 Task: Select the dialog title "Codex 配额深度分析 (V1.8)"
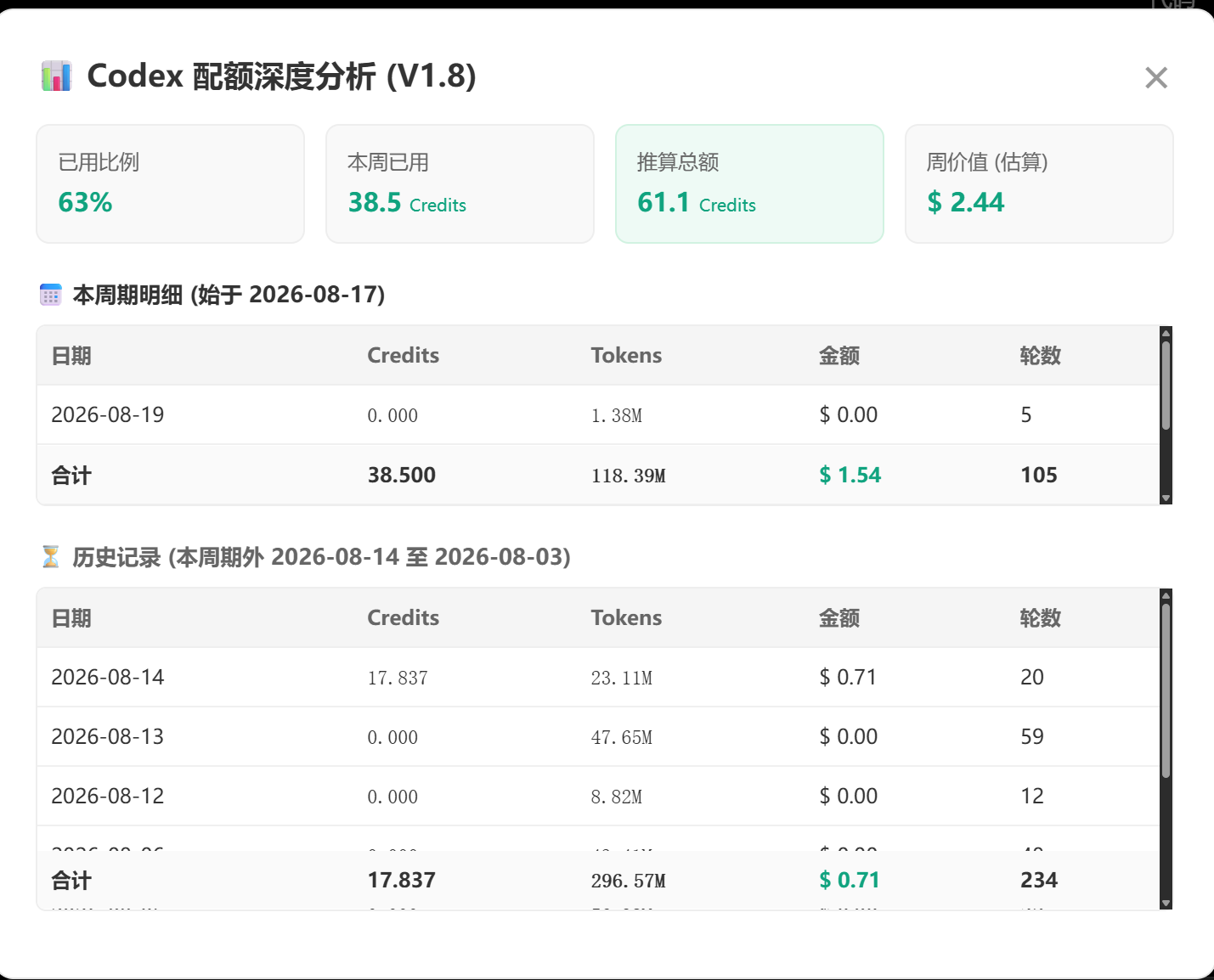click(281, 76)
